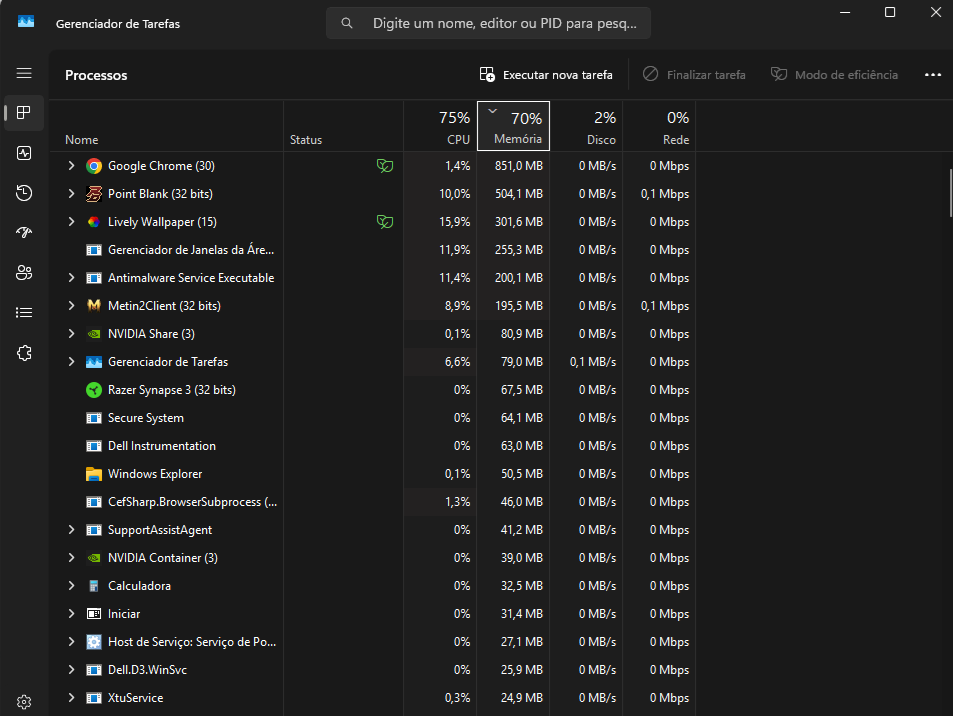Open Startup apps page in sidebar
The height and width of the screenshot is (716, 953).
(x=24, y=233)
